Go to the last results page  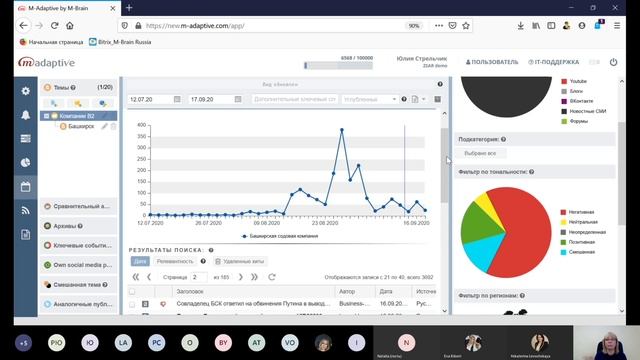pyautogui.click(x=254, y=277)
